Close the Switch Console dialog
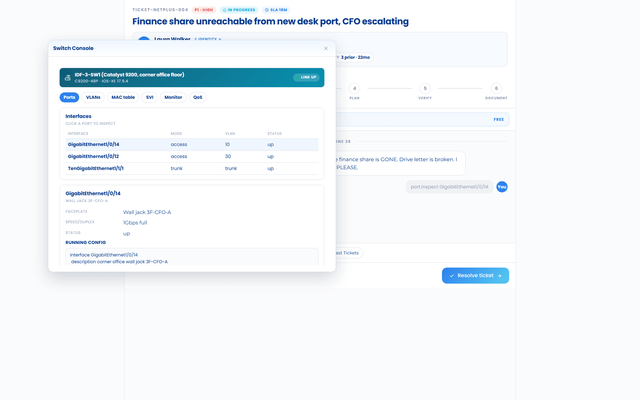 tap(326, 49)
